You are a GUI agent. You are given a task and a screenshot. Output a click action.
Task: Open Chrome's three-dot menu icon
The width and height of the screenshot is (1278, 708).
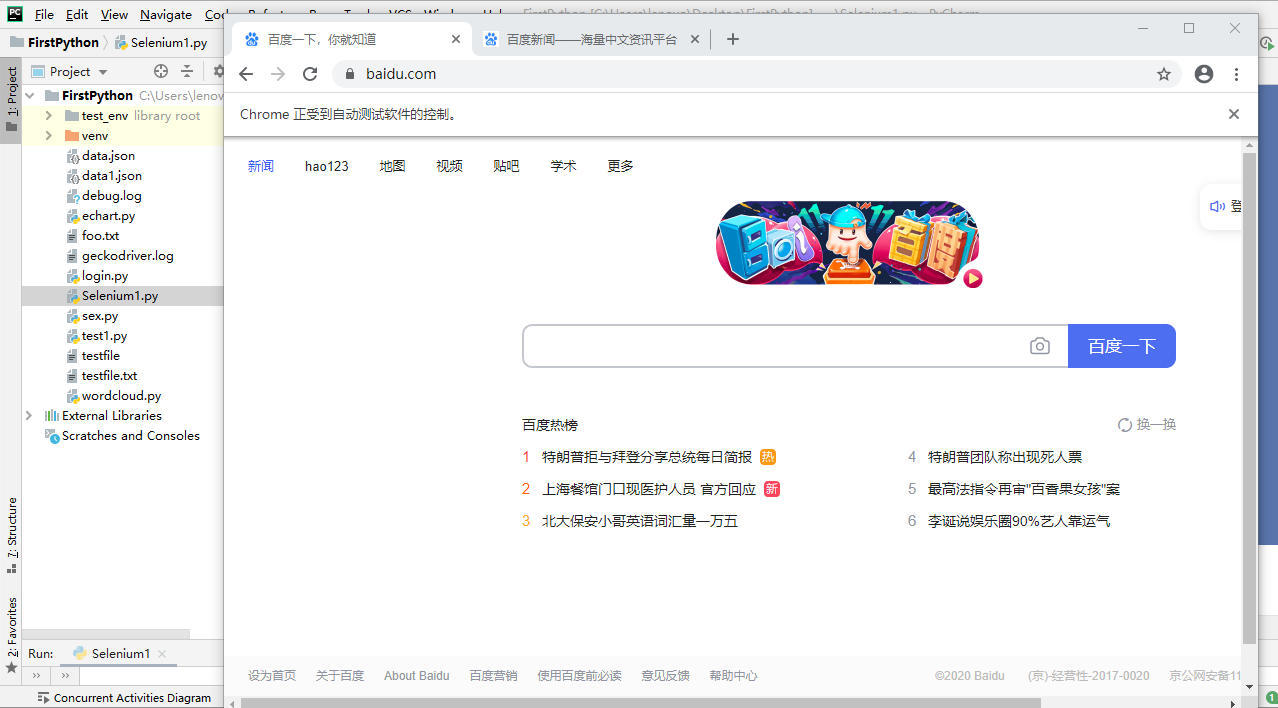pyautogui.click(x=1236, y=73)
